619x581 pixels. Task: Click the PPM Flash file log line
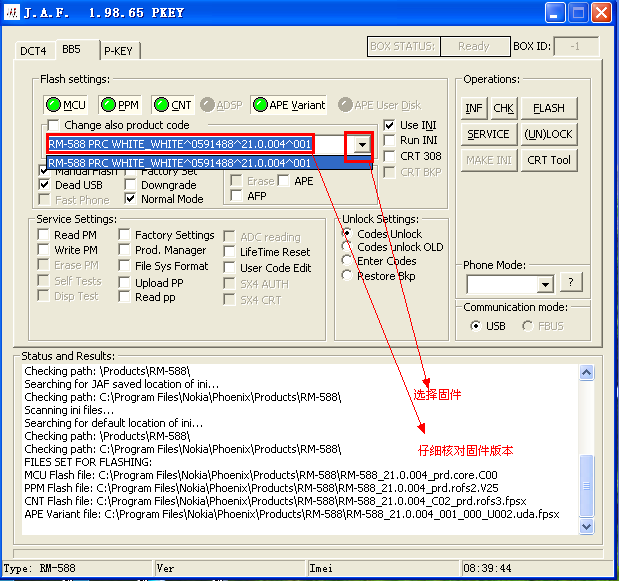(261, 488)
